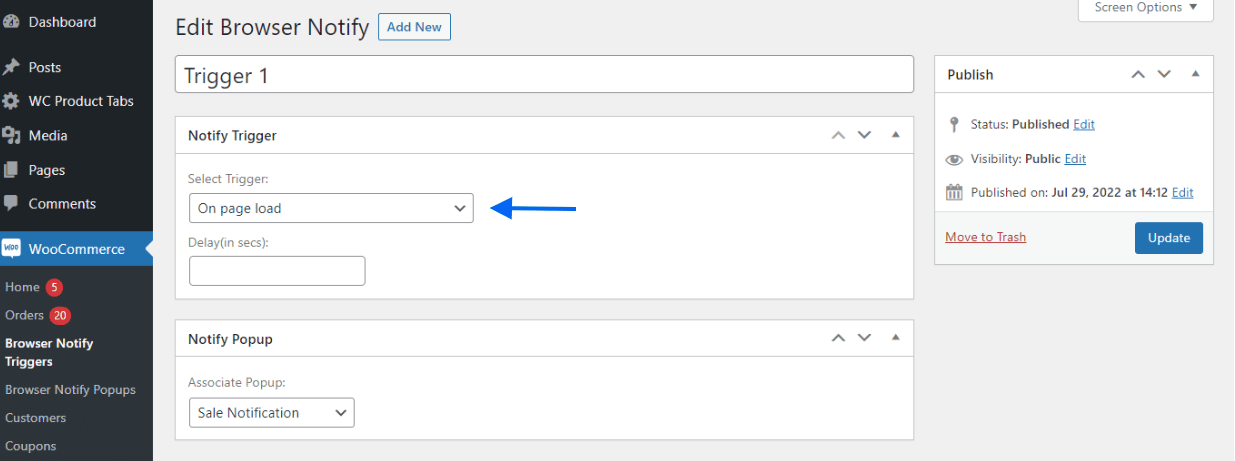The image size is (1235, 461).
Task: Click the Media library icon
Action: (x=11, y=135)
